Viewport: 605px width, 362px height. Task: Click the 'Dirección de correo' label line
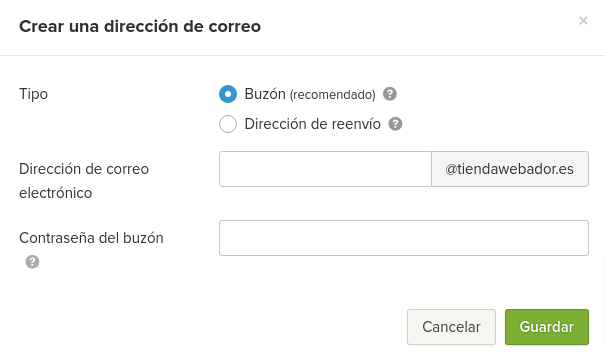84,169
